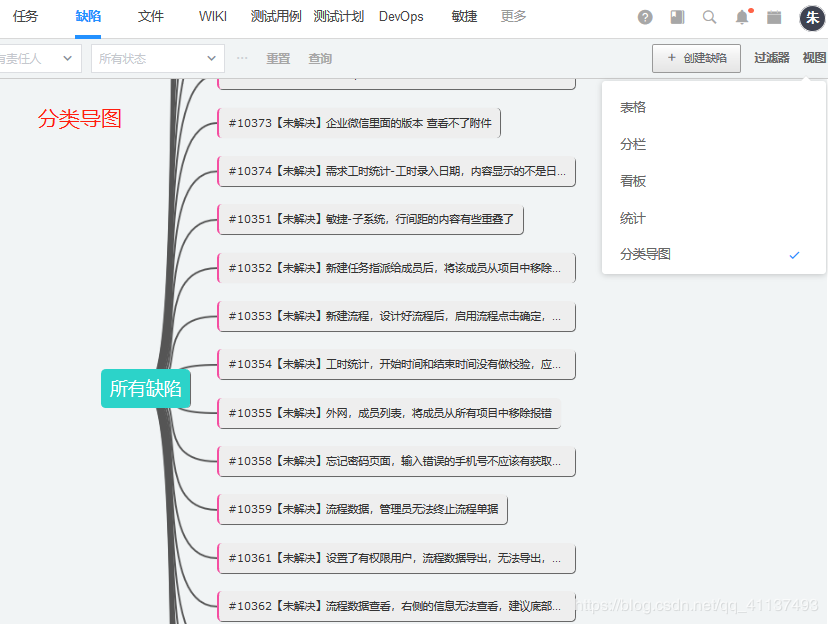Click the calendar icon in top bar
Screen dimensions: 828x624
point(773,16)
